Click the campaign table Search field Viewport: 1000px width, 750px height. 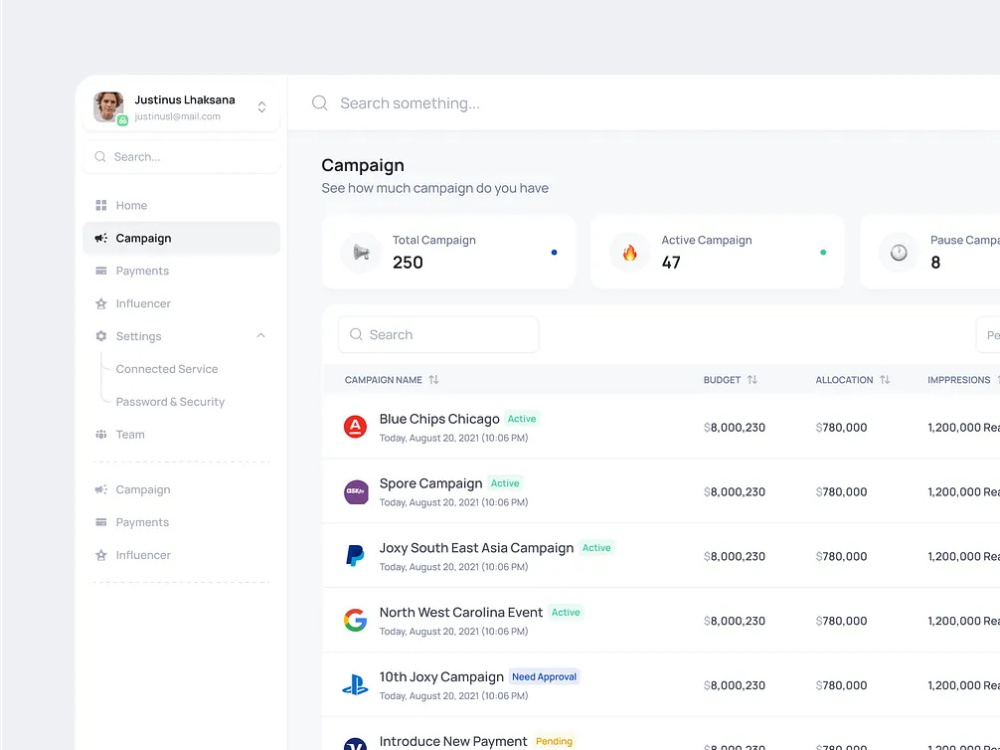point(438,334)
